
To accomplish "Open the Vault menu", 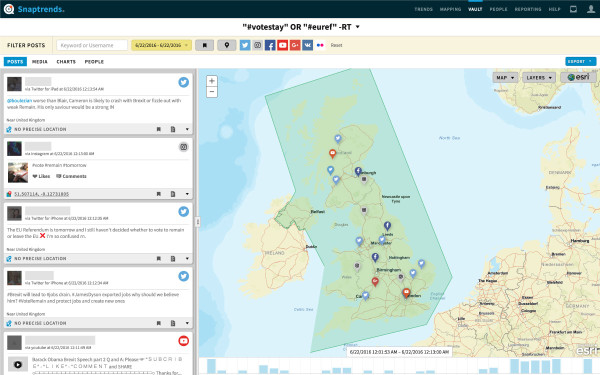I will [475, 9].
